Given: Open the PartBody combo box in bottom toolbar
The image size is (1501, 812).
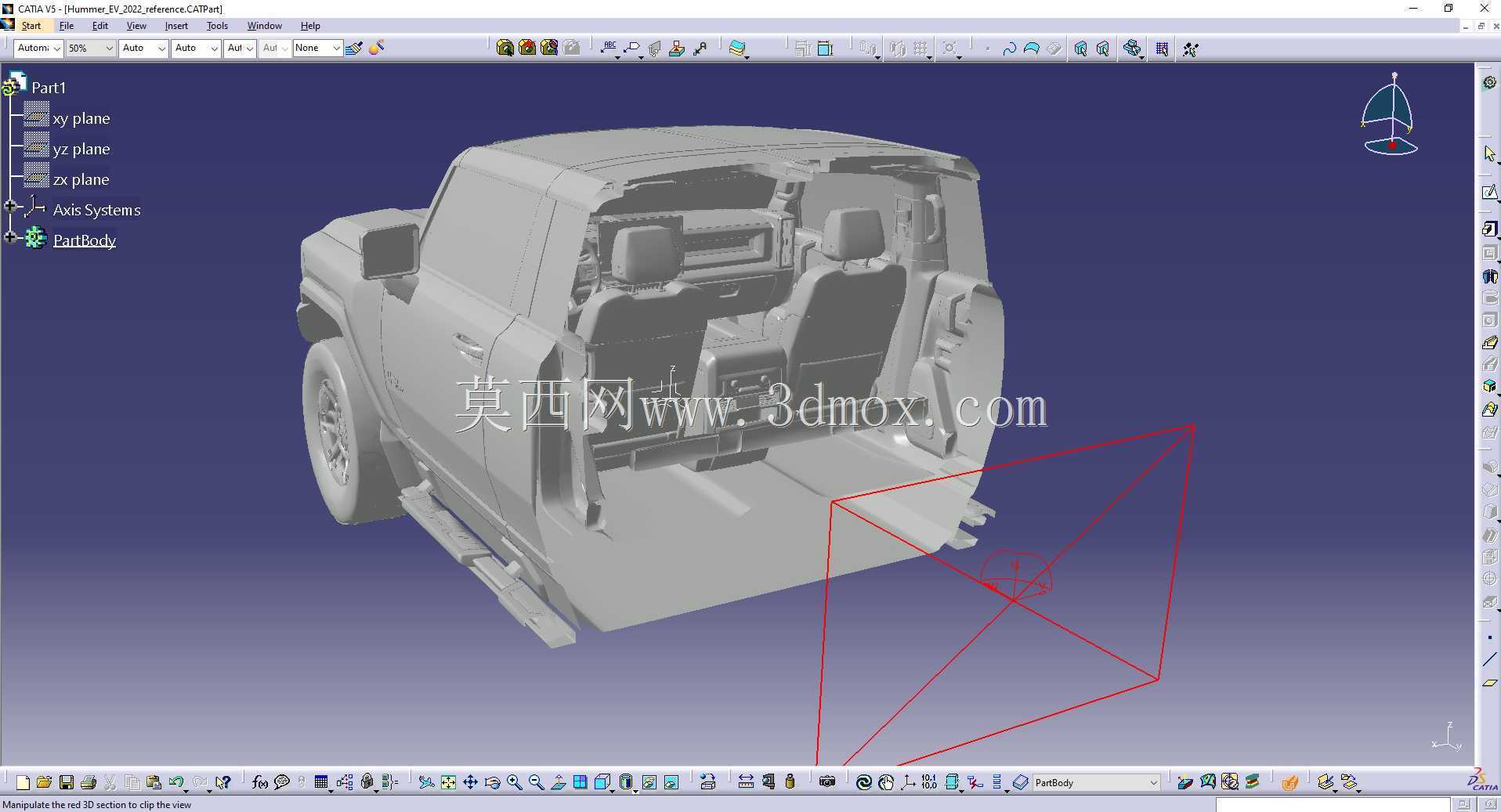Looking at the screenshot, I should pos(1096,782).
